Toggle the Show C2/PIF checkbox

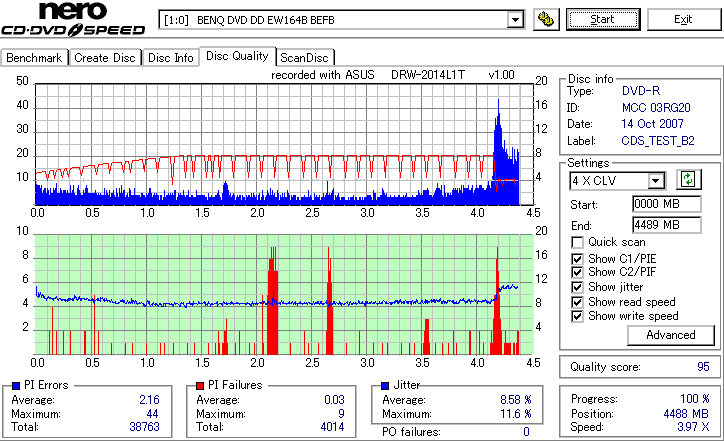point(577,272)
